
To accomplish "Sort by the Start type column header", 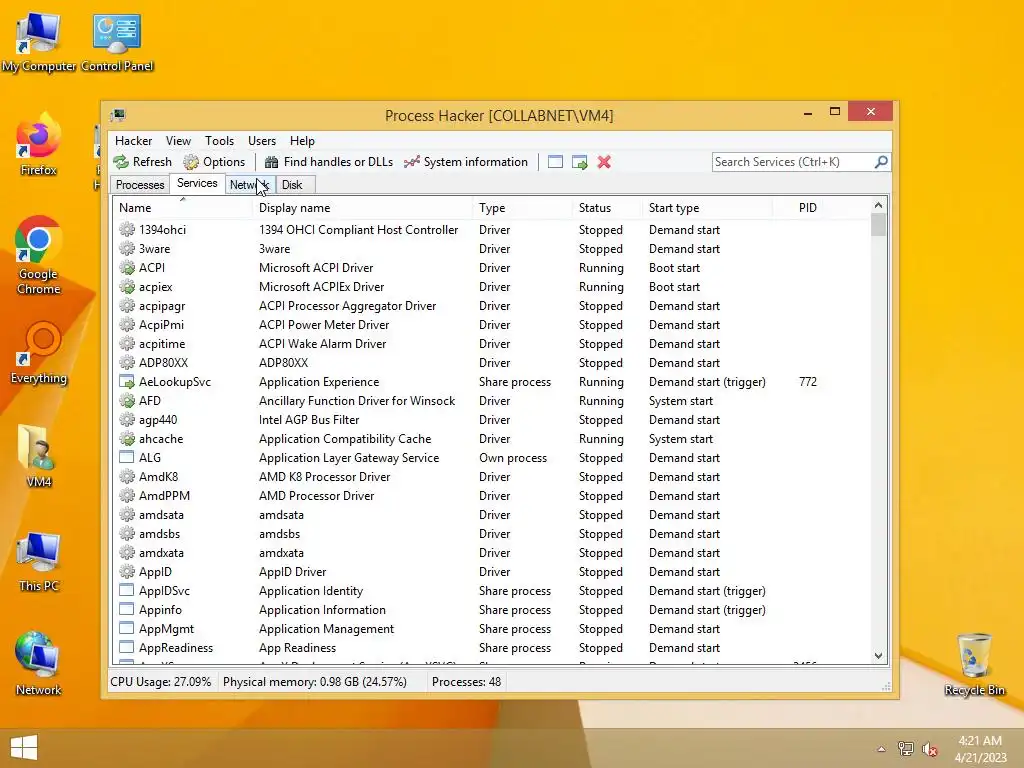I will tap(707, 208).
